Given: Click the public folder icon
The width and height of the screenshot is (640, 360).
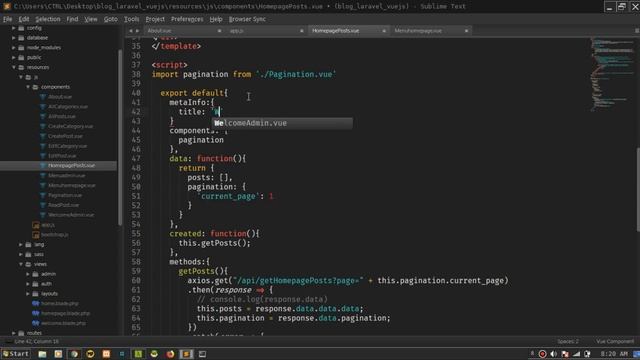Looking at the screenshot, I should [21, 57].
